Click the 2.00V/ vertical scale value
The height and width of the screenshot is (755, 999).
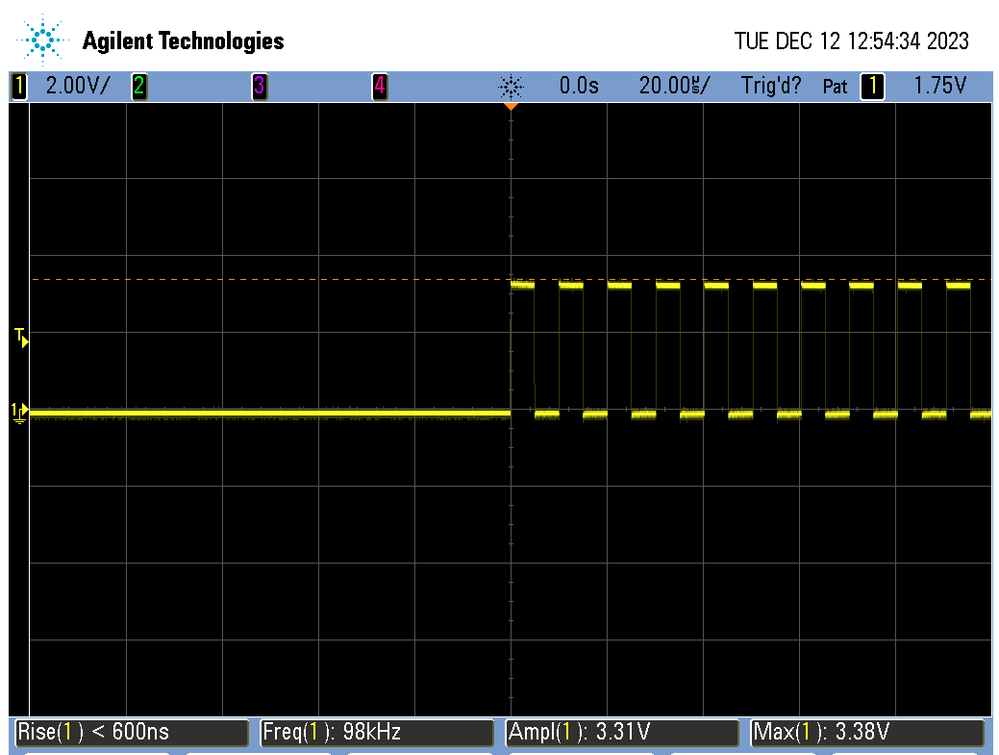pyautogui.click(x=78, y=86)
